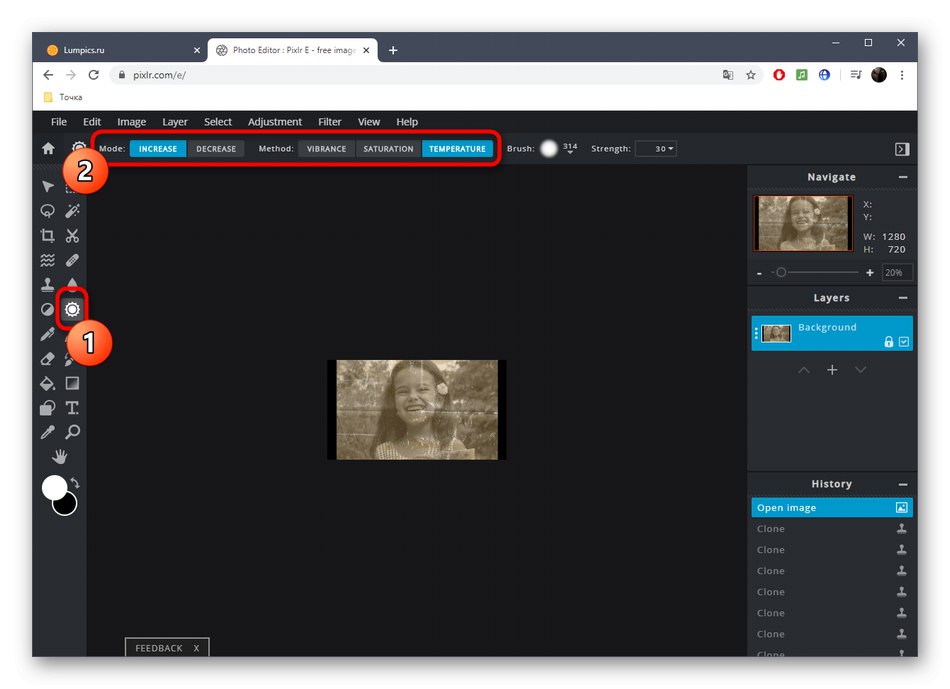Go to Pixlr home screen
The height and width of the screenshot is (689, 950).
point(48,148)
